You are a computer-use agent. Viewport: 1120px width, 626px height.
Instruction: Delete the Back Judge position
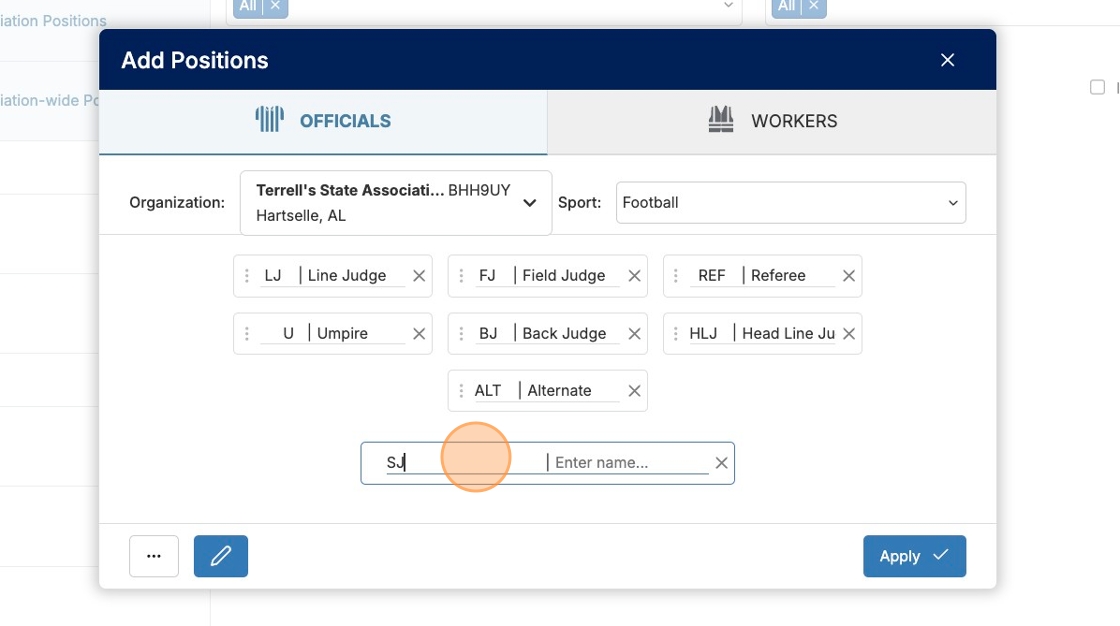[634, 334]
